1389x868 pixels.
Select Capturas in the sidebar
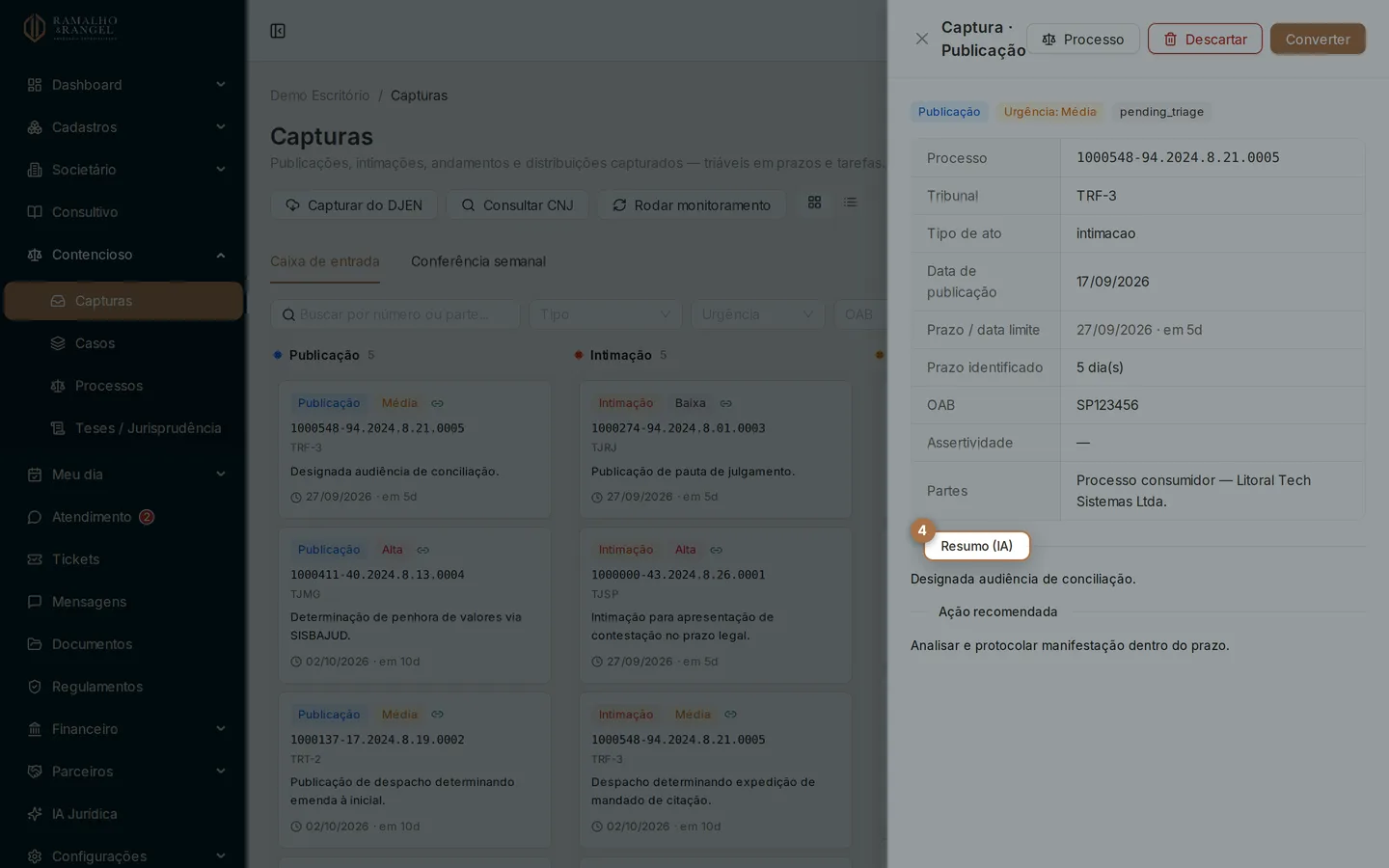(x=123, y=301)
